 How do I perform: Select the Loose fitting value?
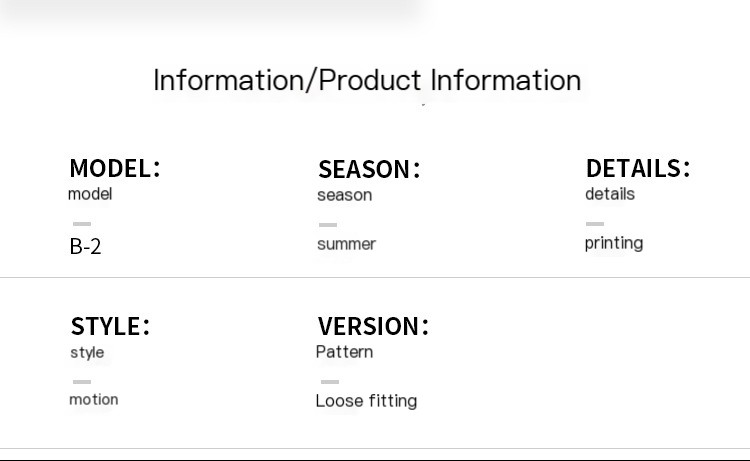(366, 401)
